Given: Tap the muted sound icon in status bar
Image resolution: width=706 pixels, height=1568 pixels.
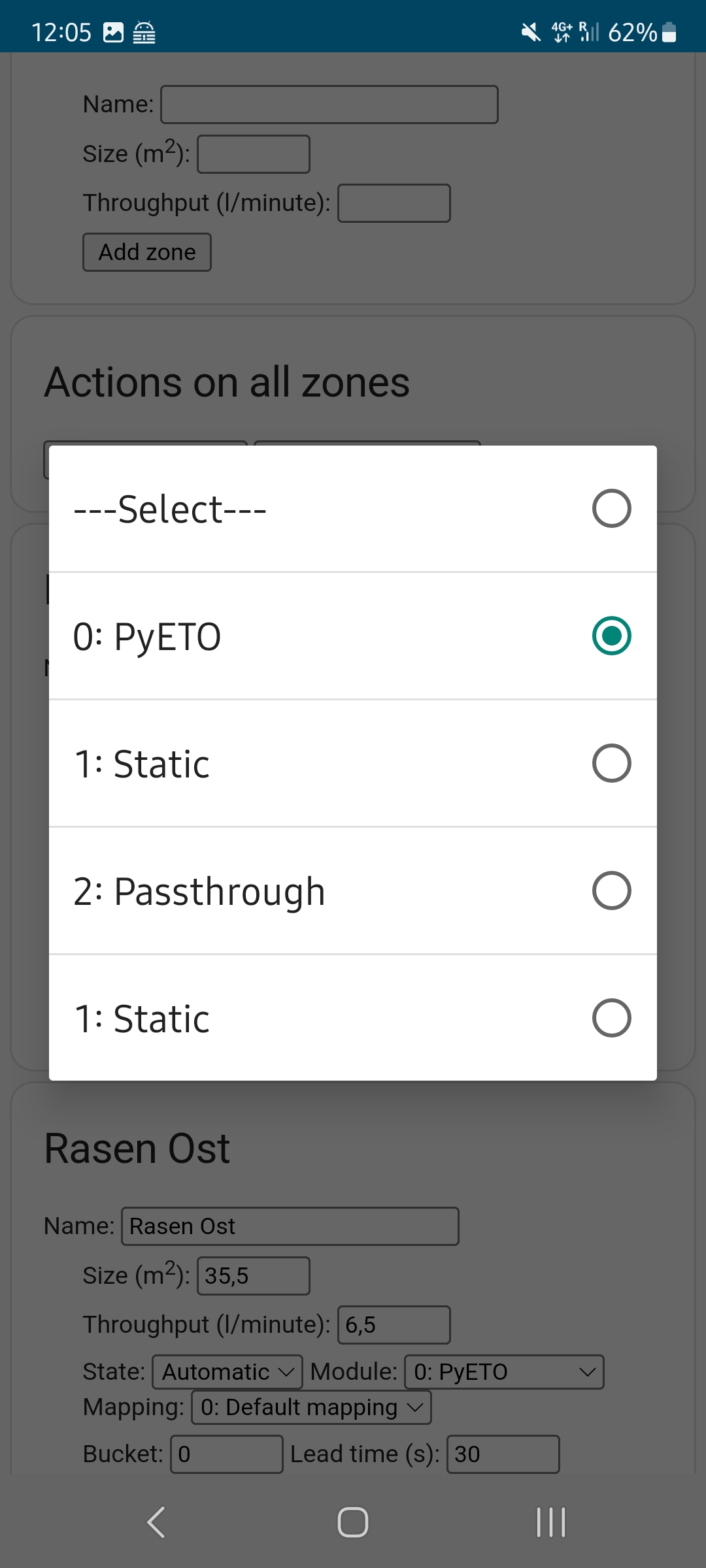Looking at the screenshot, I should point(531,31).
